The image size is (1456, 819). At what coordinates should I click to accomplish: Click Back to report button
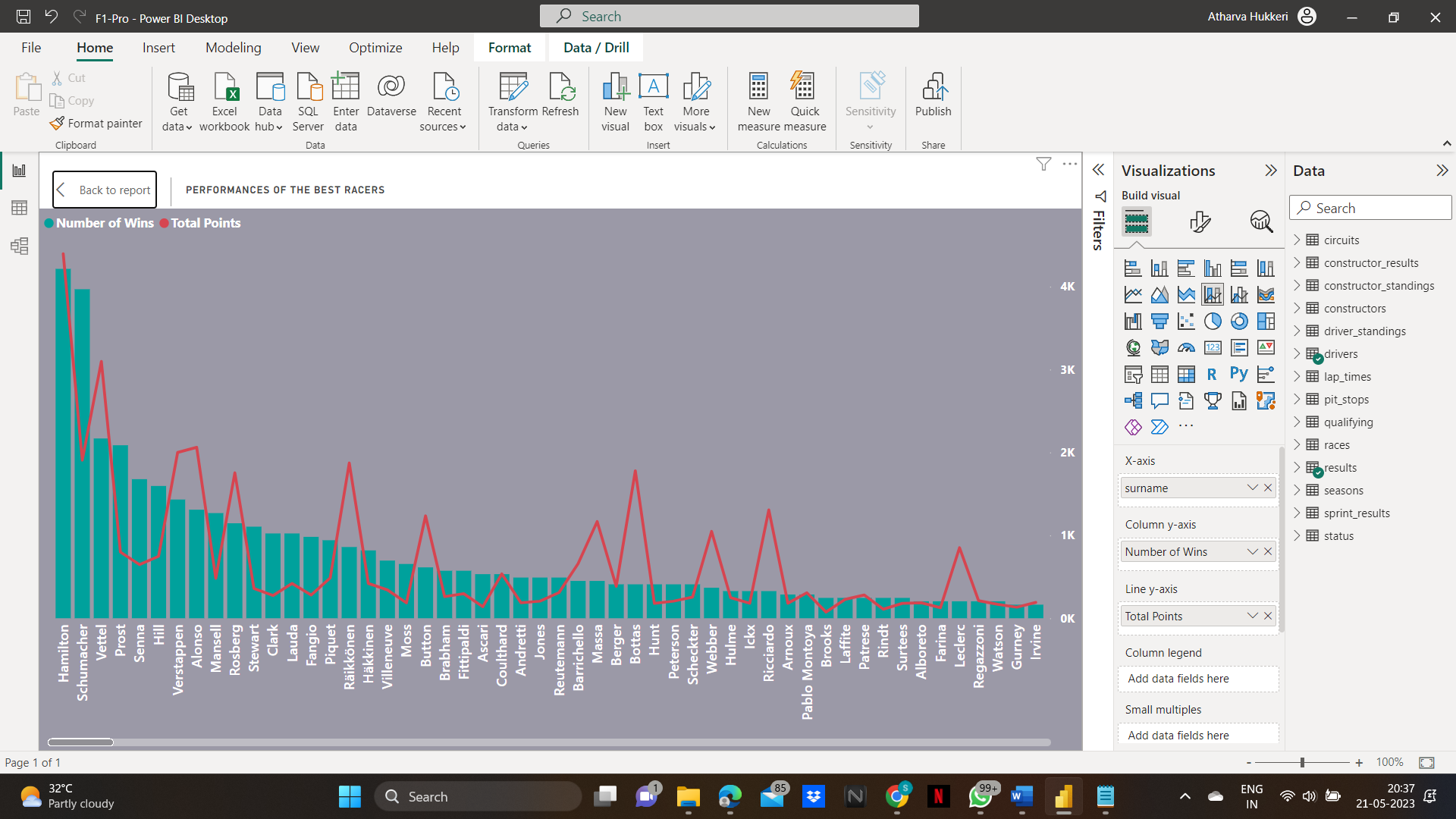(x=105, y=190)
